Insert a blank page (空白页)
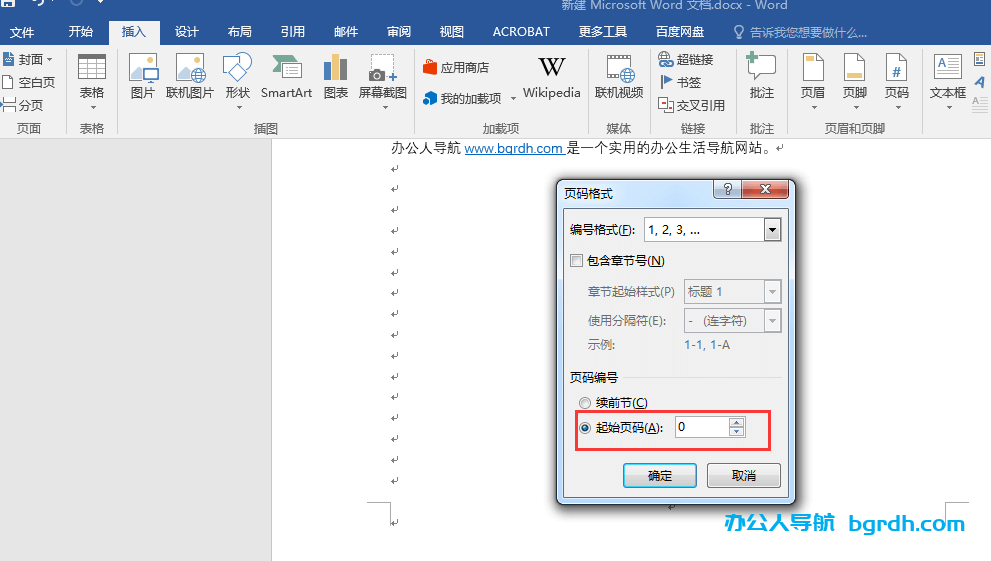 tap(28, 82)
